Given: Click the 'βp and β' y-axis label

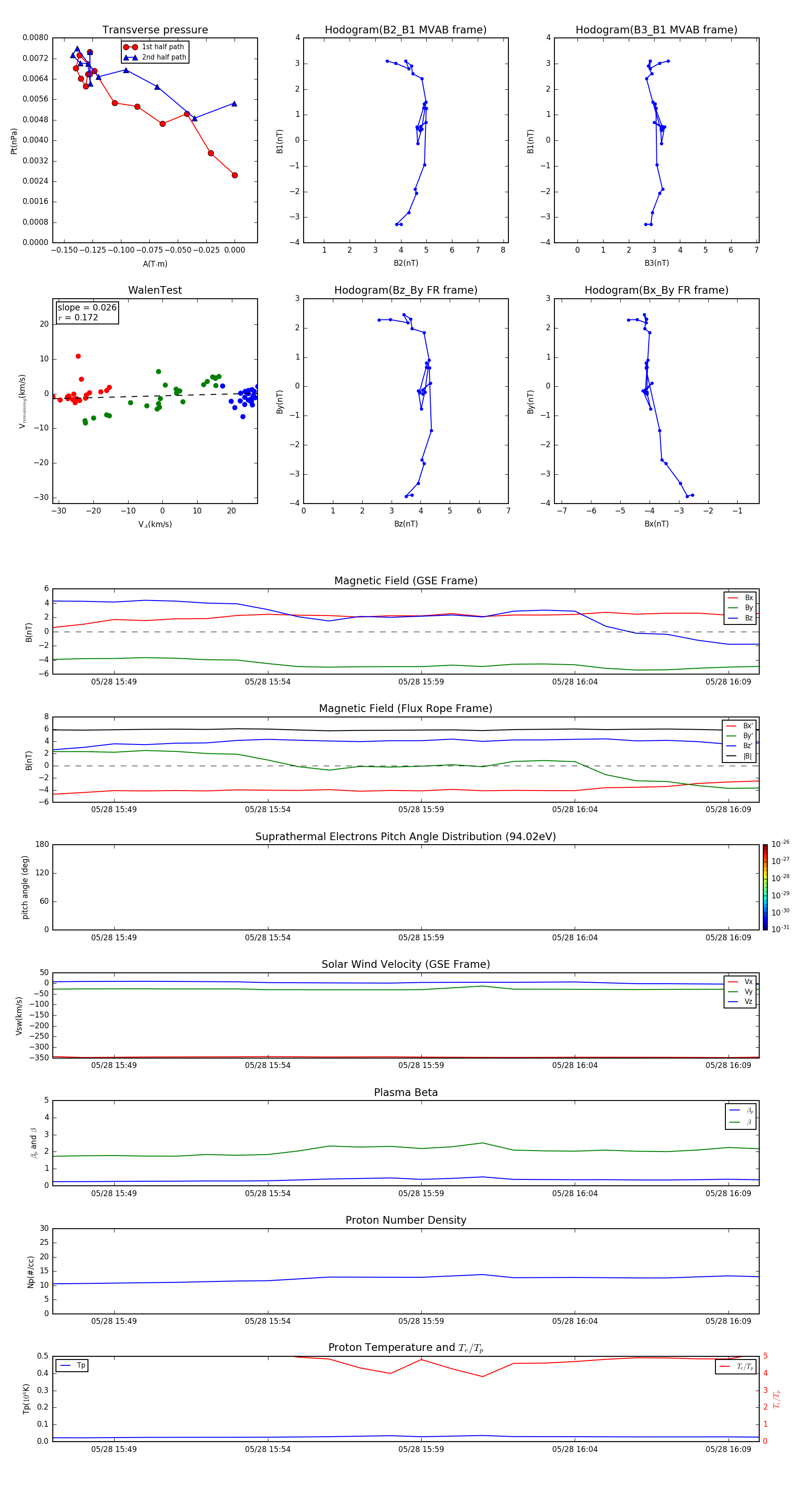Looking at the screenshot, I should (33, 1143).
